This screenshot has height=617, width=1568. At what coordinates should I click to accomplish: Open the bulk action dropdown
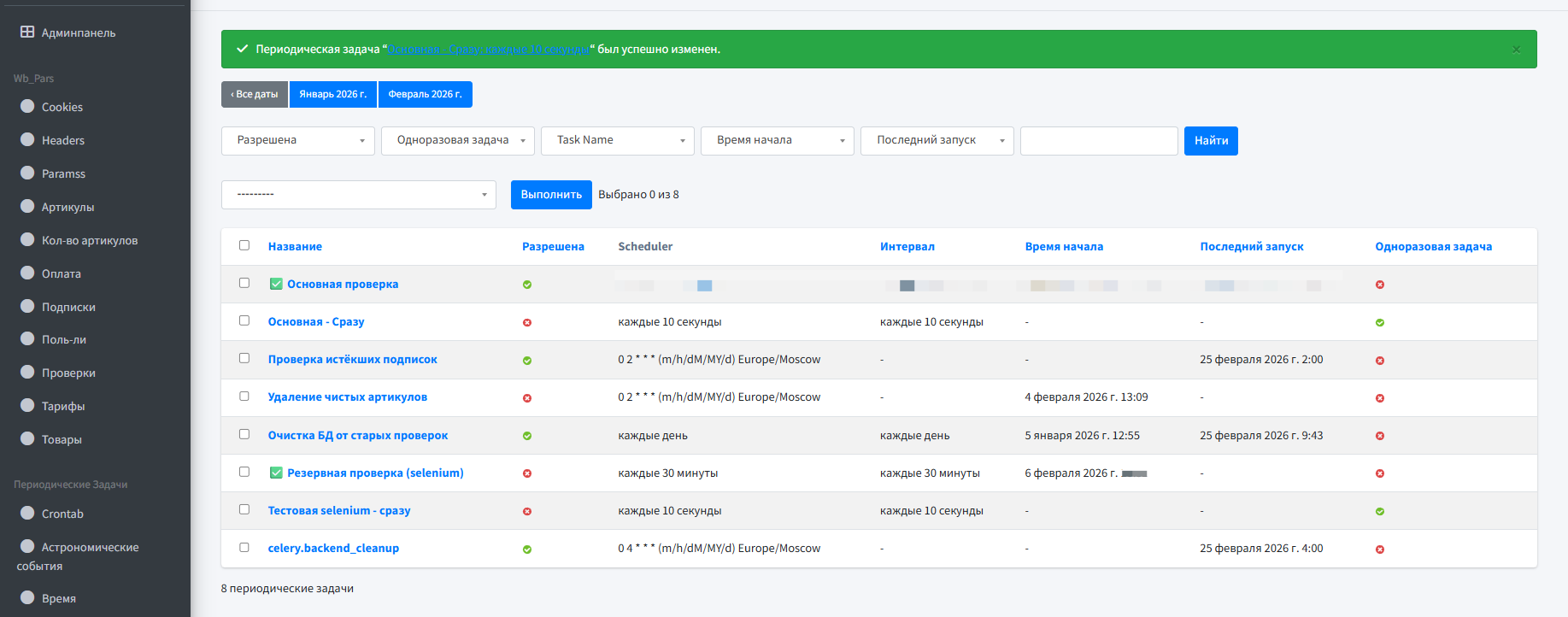click(358, 195)
